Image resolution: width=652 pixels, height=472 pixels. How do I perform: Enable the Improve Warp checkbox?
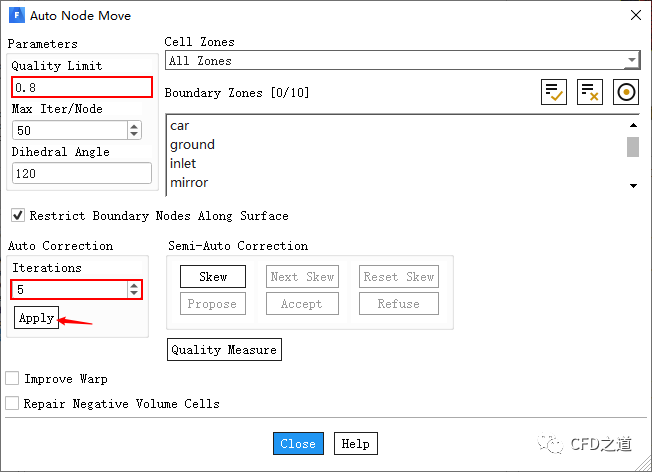coord(13,379)
